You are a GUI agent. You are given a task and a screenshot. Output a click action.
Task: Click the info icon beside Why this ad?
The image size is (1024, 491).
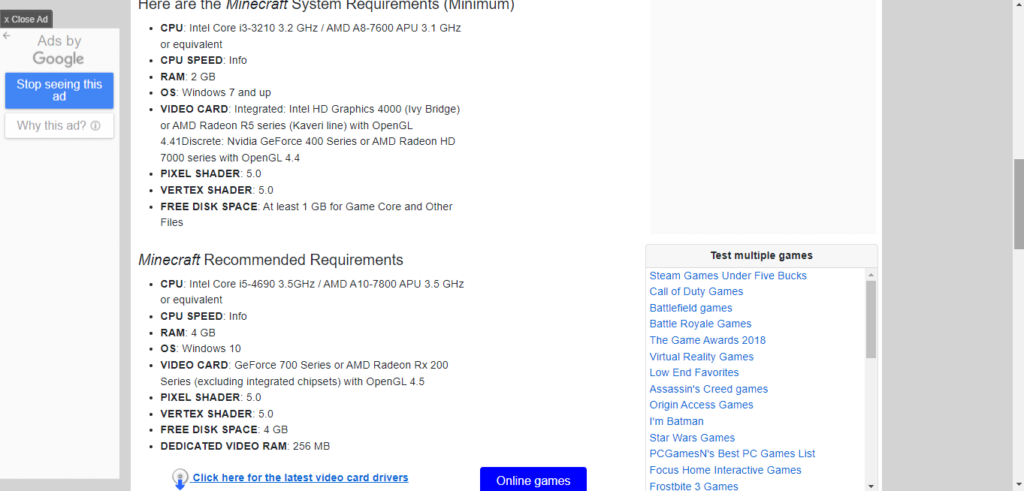pos(95,126)
